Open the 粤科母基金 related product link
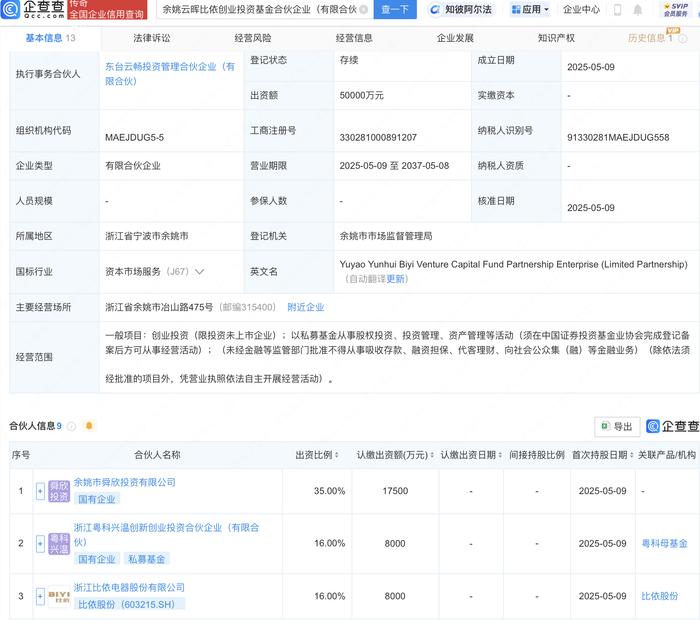 tap(664, 544)
